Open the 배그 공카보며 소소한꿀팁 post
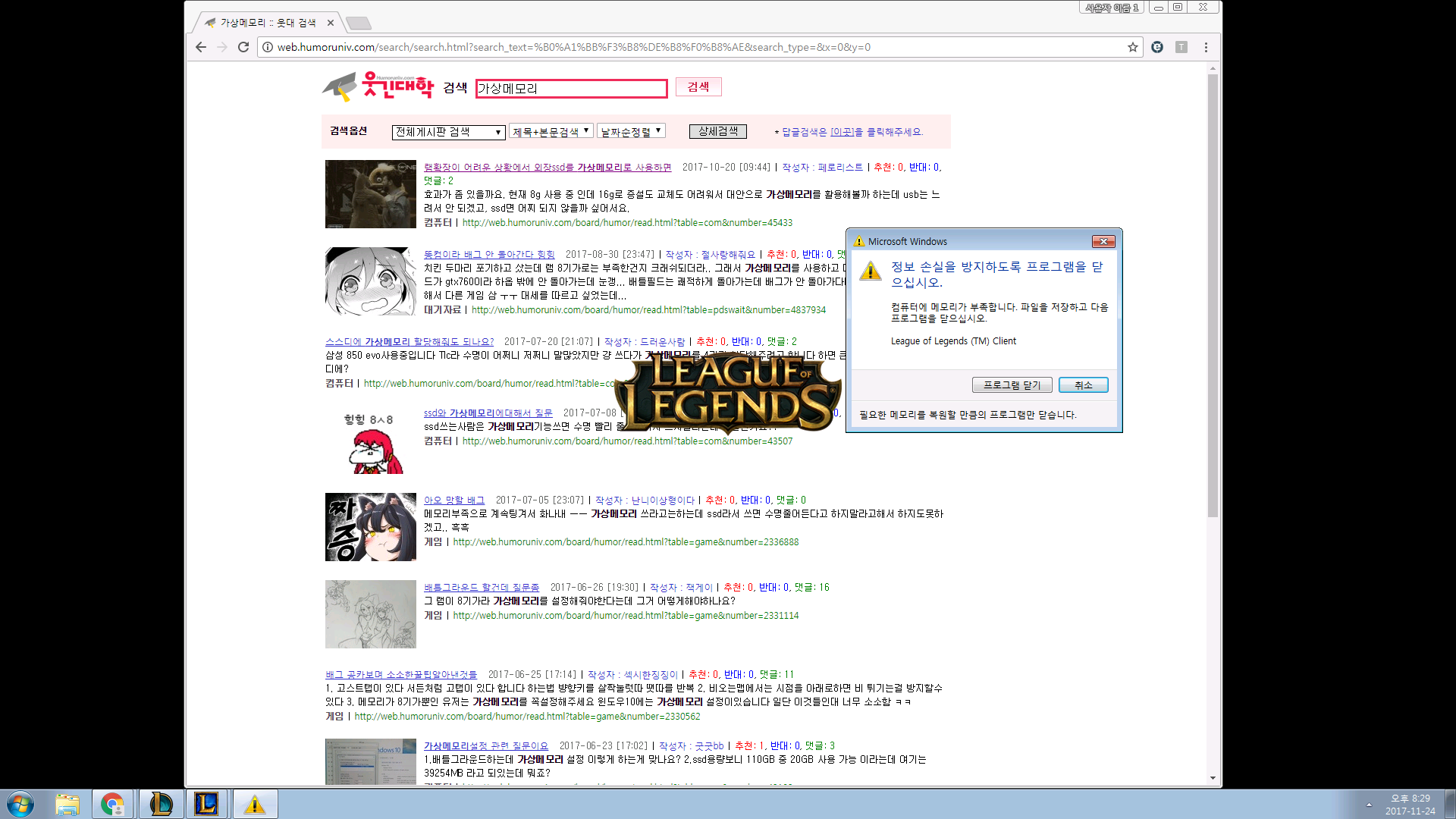The height and width of the screenshot is (819, 1456). [401, 675]
